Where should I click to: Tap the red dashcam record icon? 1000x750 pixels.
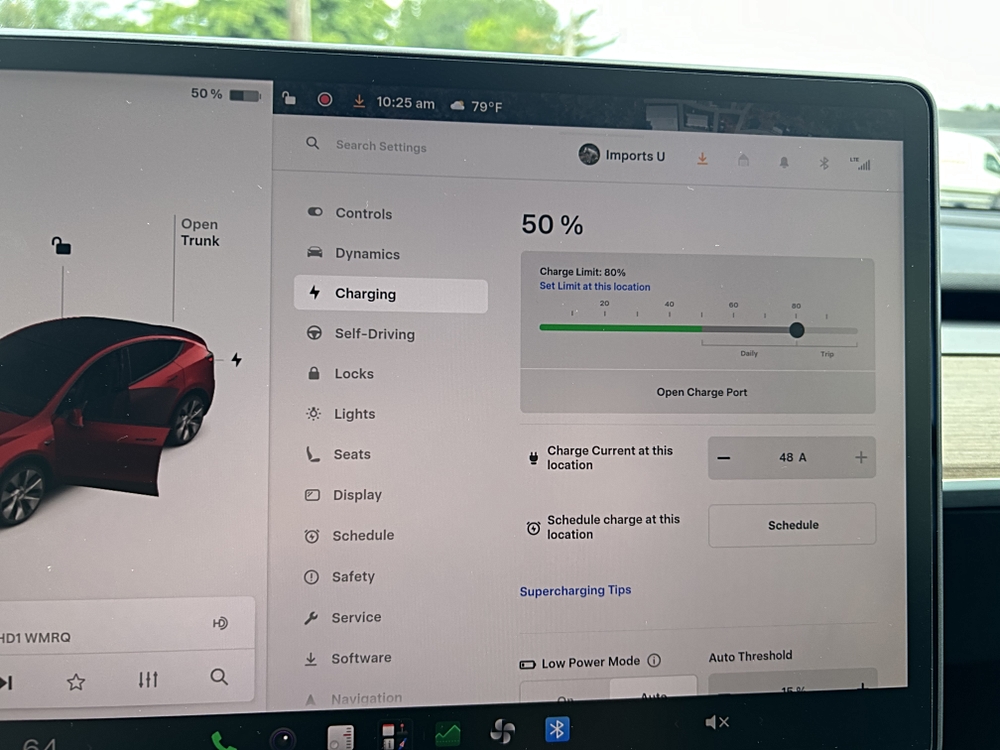[325, 99]
